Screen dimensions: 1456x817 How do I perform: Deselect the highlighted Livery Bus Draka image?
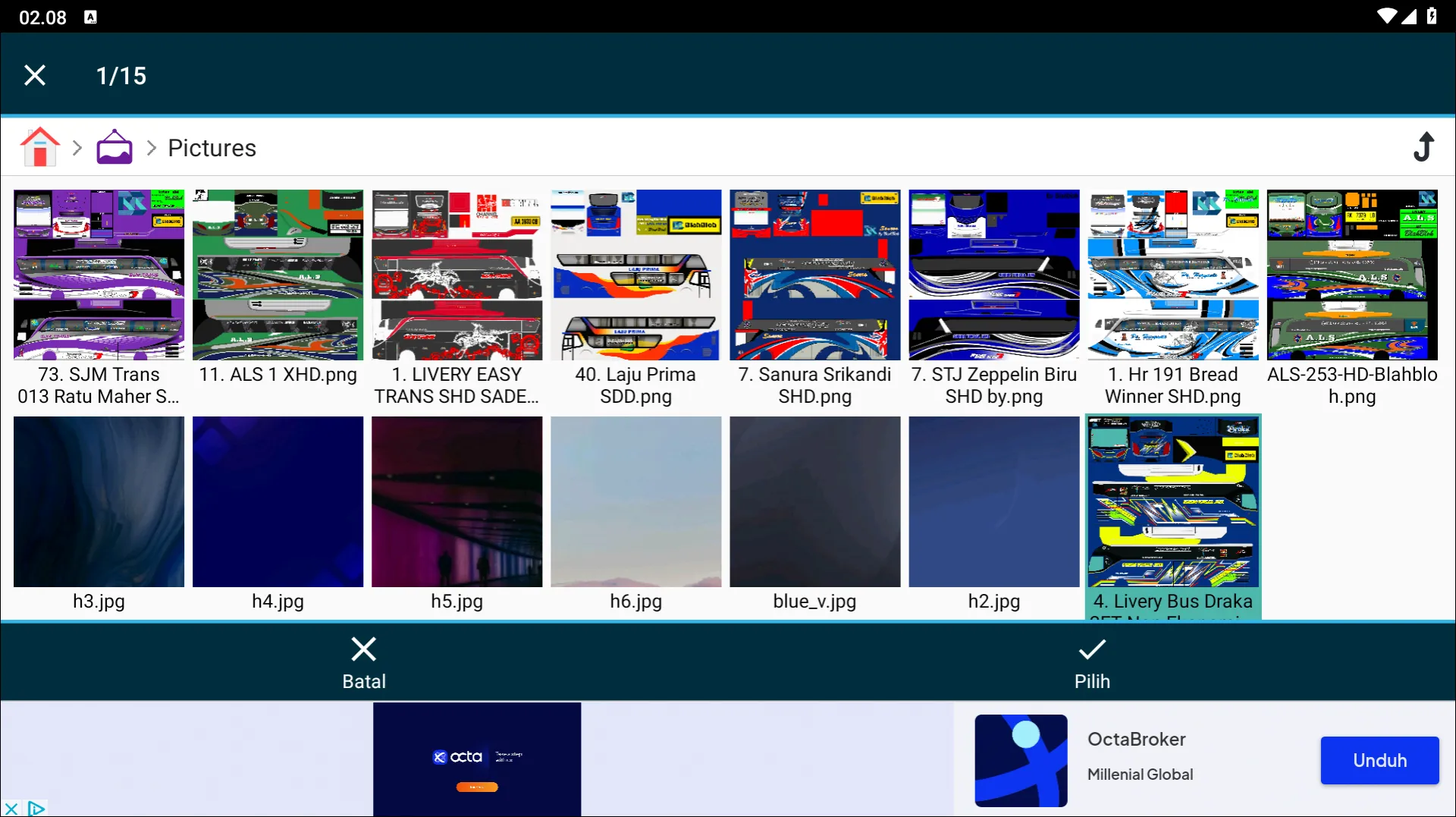(1172, 502)
